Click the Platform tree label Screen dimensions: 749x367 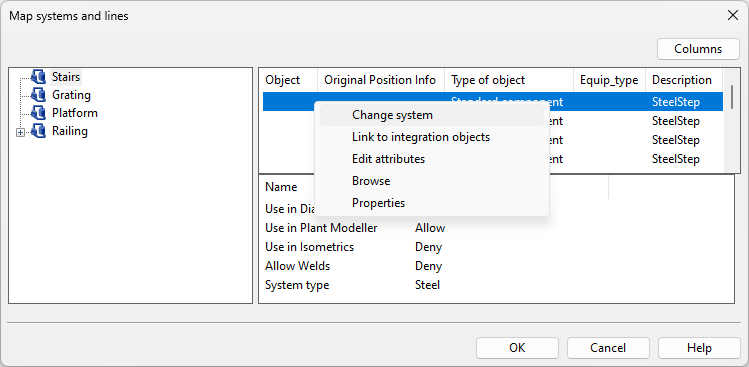75,113
